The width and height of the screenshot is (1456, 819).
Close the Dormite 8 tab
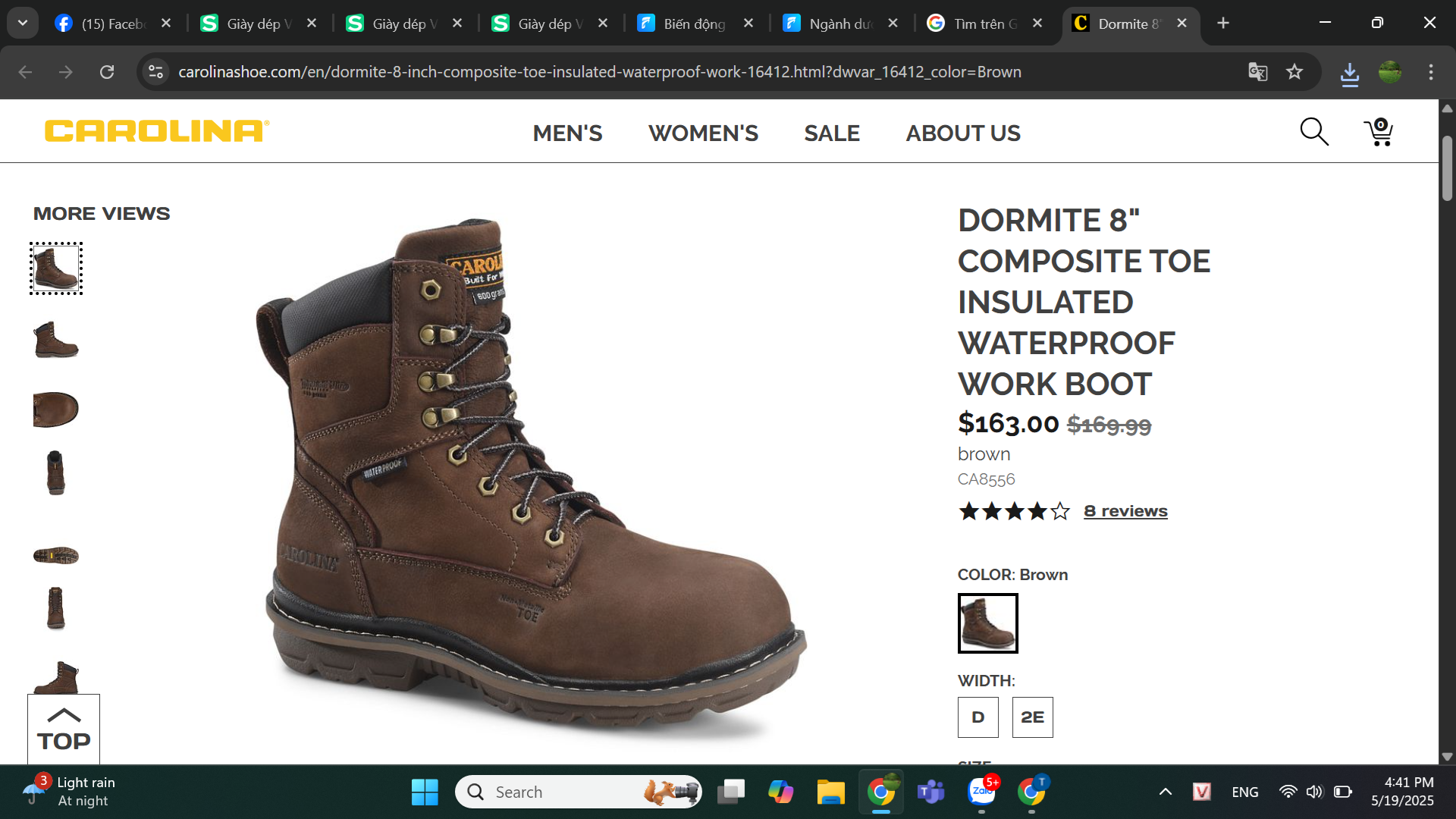[x=1182, y=24]
